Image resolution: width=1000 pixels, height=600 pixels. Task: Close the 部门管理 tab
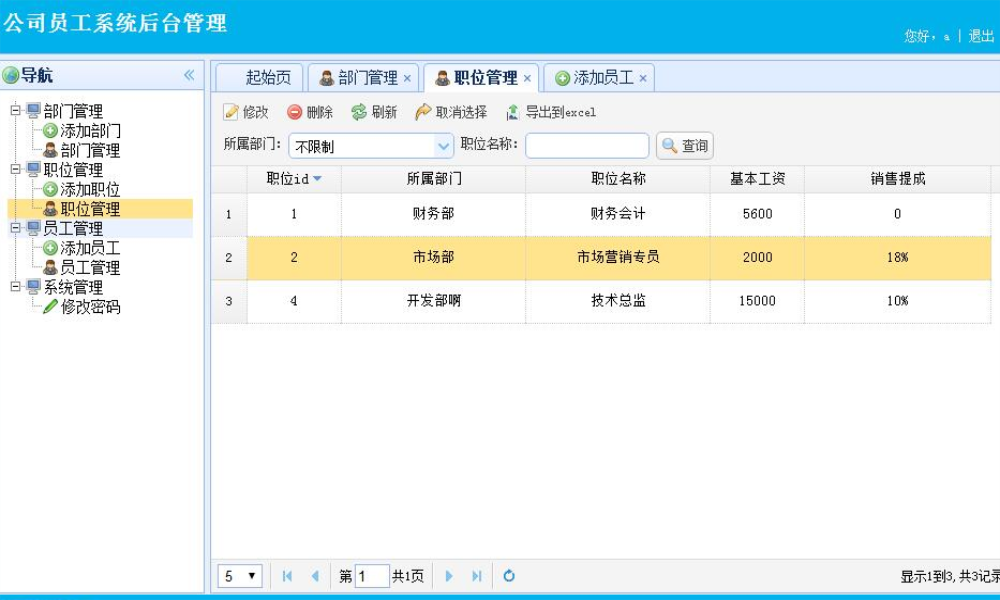tap(407, 79)
